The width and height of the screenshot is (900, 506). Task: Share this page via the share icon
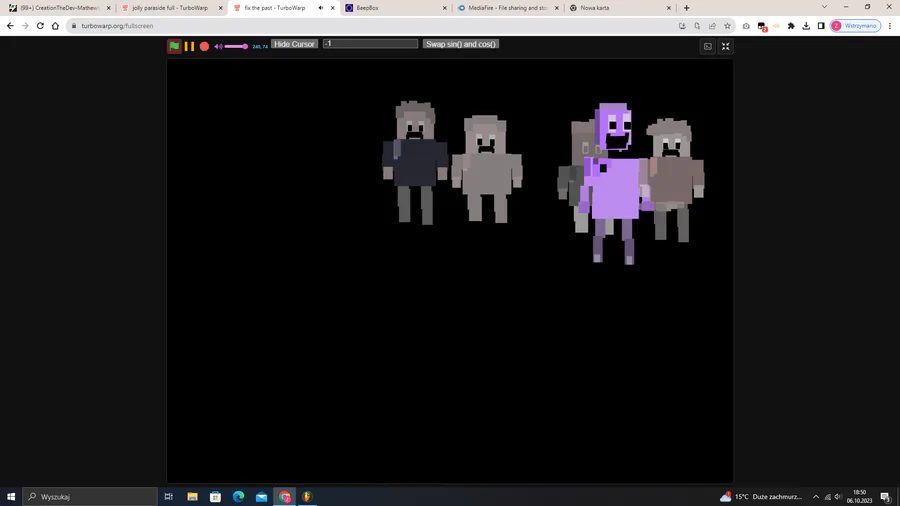(712, 26)
